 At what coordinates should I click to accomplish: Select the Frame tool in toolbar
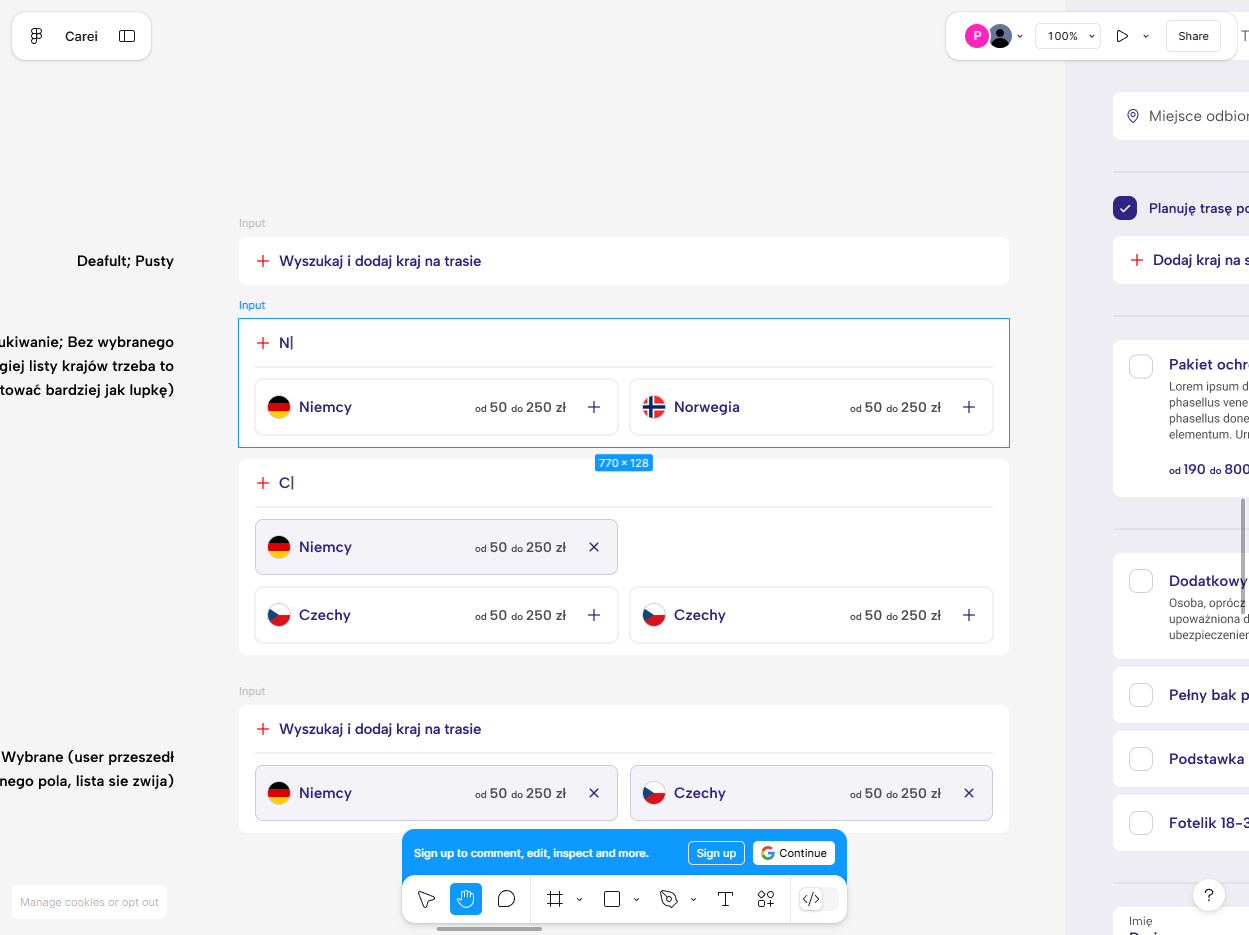pos(555,899)
